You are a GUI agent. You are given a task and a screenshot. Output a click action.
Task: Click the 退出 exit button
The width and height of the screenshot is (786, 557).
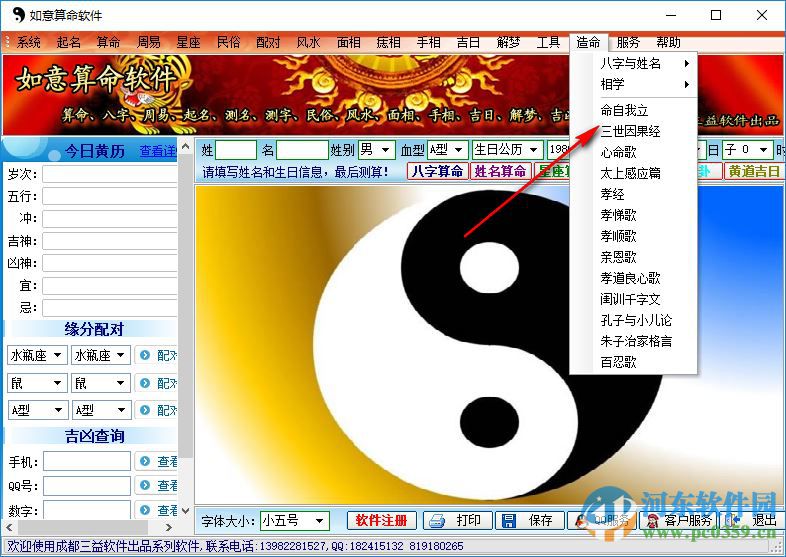coord(751,520)
